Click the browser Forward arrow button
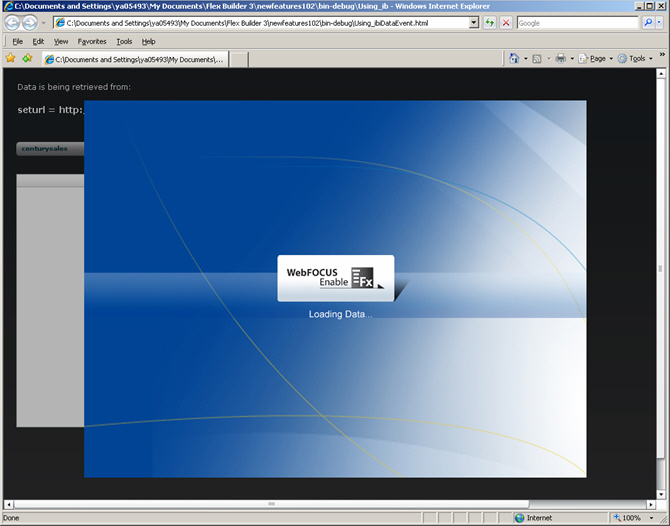 pyautogui.click(x=29, y=23)
